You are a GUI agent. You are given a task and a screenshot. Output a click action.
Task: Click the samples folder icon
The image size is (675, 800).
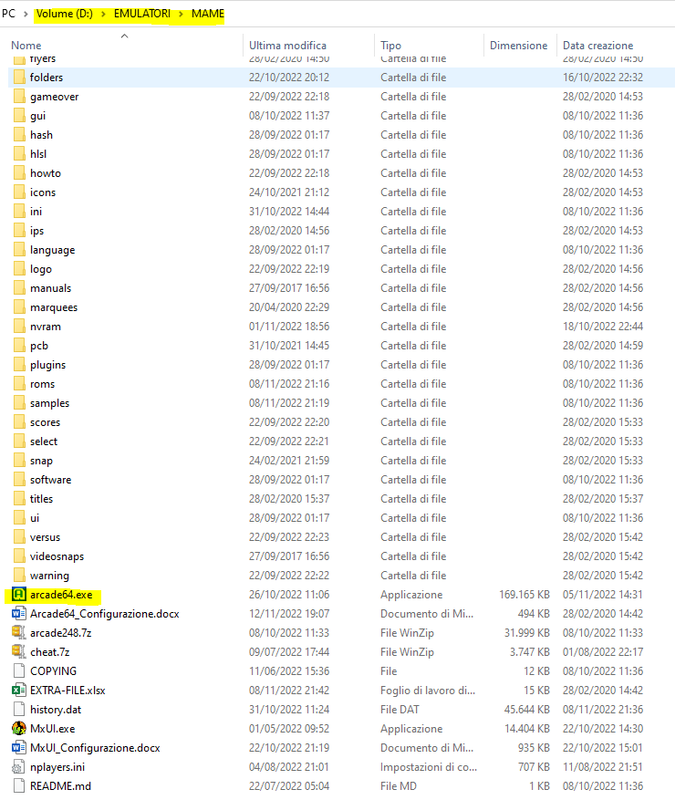pos(19,403)
